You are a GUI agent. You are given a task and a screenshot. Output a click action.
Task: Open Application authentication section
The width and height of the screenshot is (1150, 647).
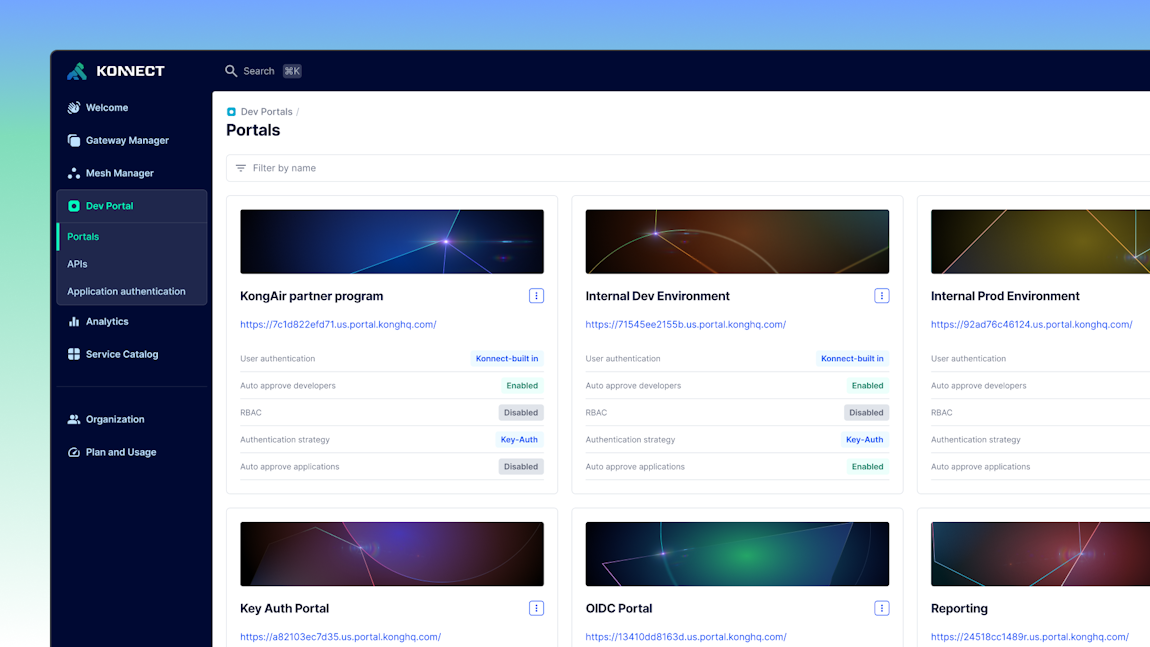point(126,290)
